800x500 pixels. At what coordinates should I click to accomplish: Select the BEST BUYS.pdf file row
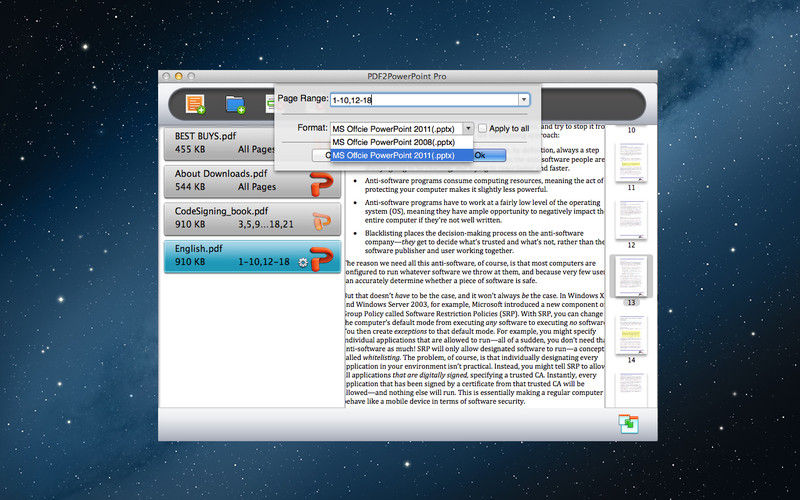tap(219, 143)
